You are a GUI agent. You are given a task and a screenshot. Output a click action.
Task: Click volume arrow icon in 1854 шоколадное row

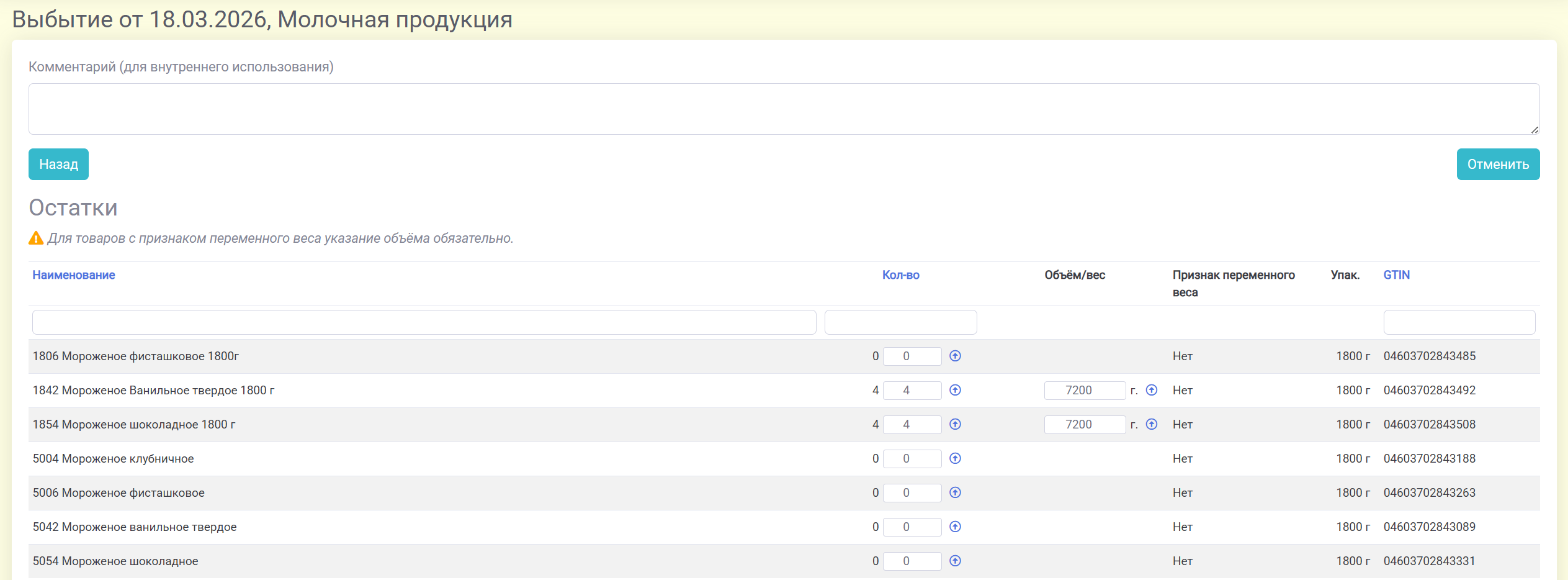[1151, 424]
